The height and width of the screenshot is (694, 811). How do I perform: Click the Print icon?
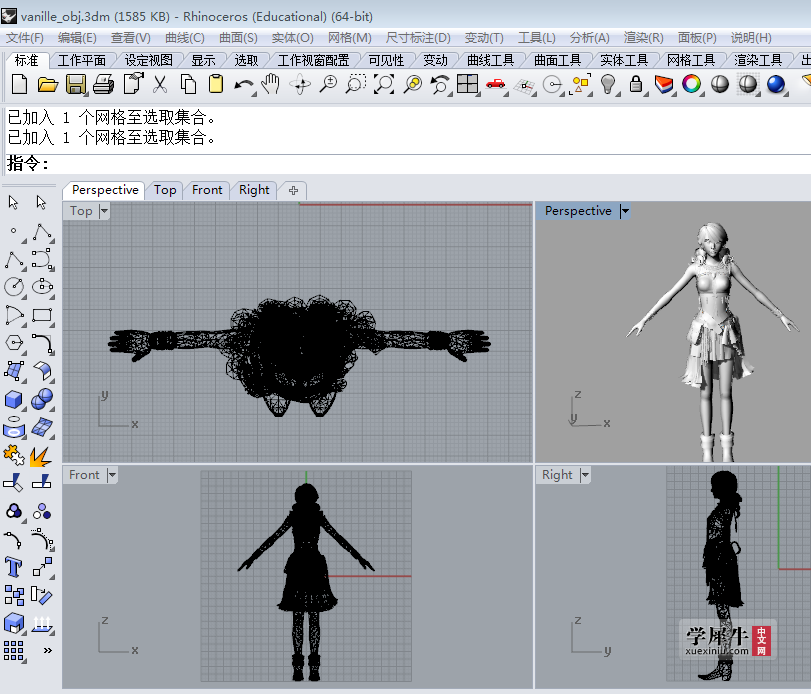coord(103,84)
